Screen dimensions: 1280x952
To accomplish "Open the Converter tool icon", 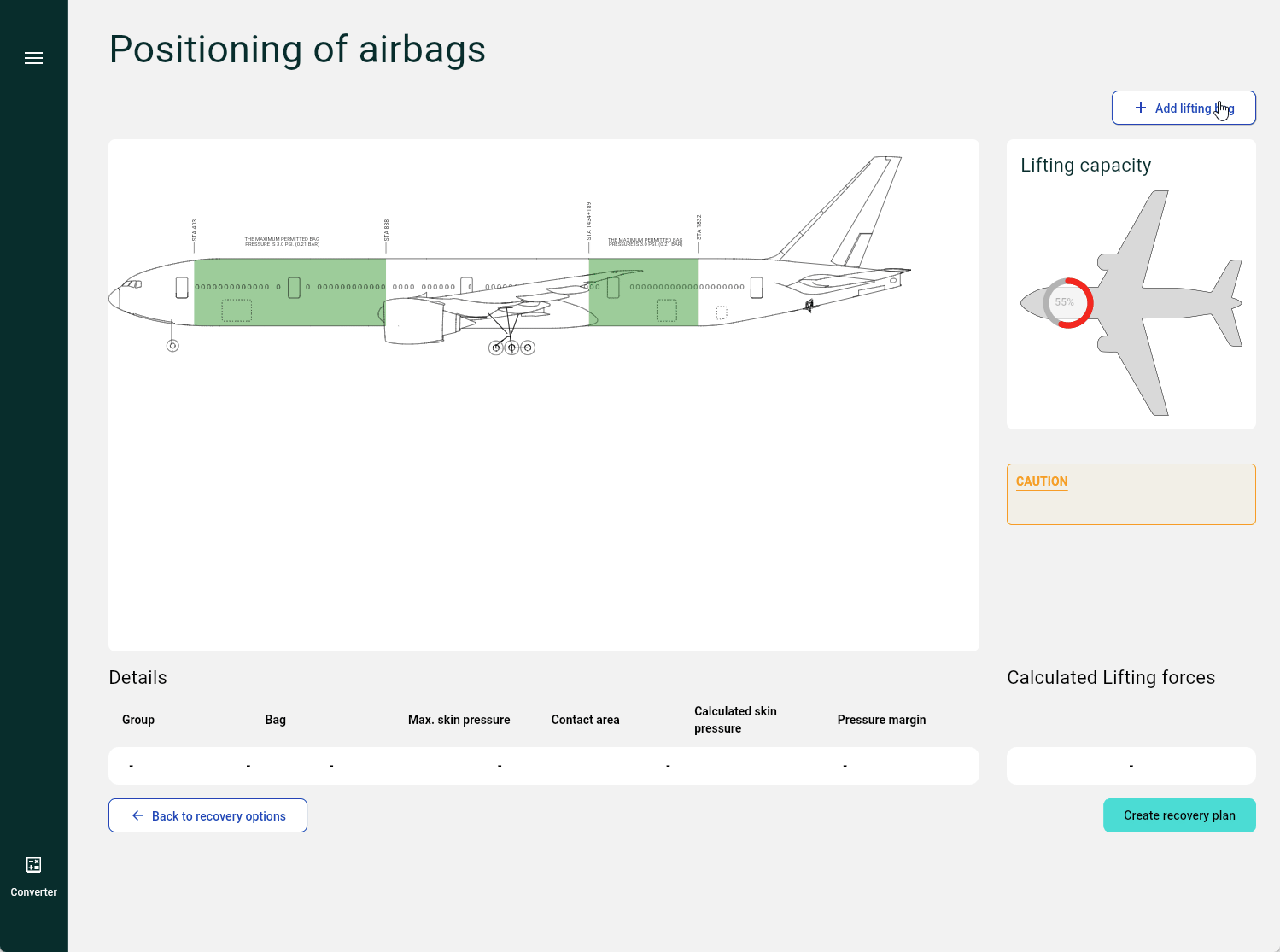I will [x=33, y=865].
